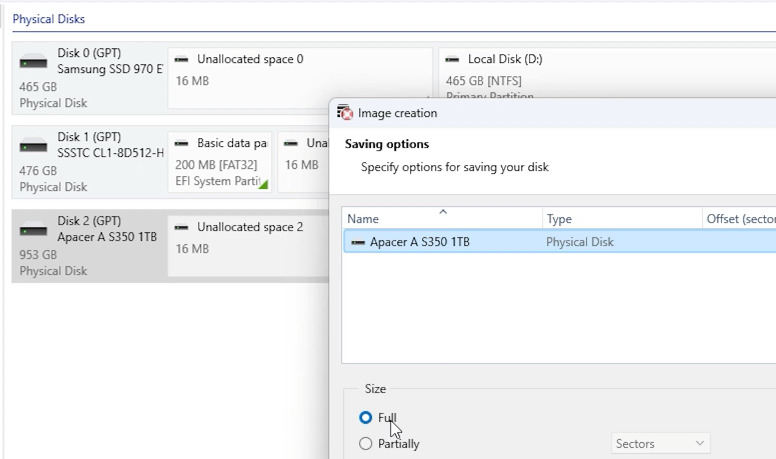Click the Physical Disks section heading

(48, 19)
